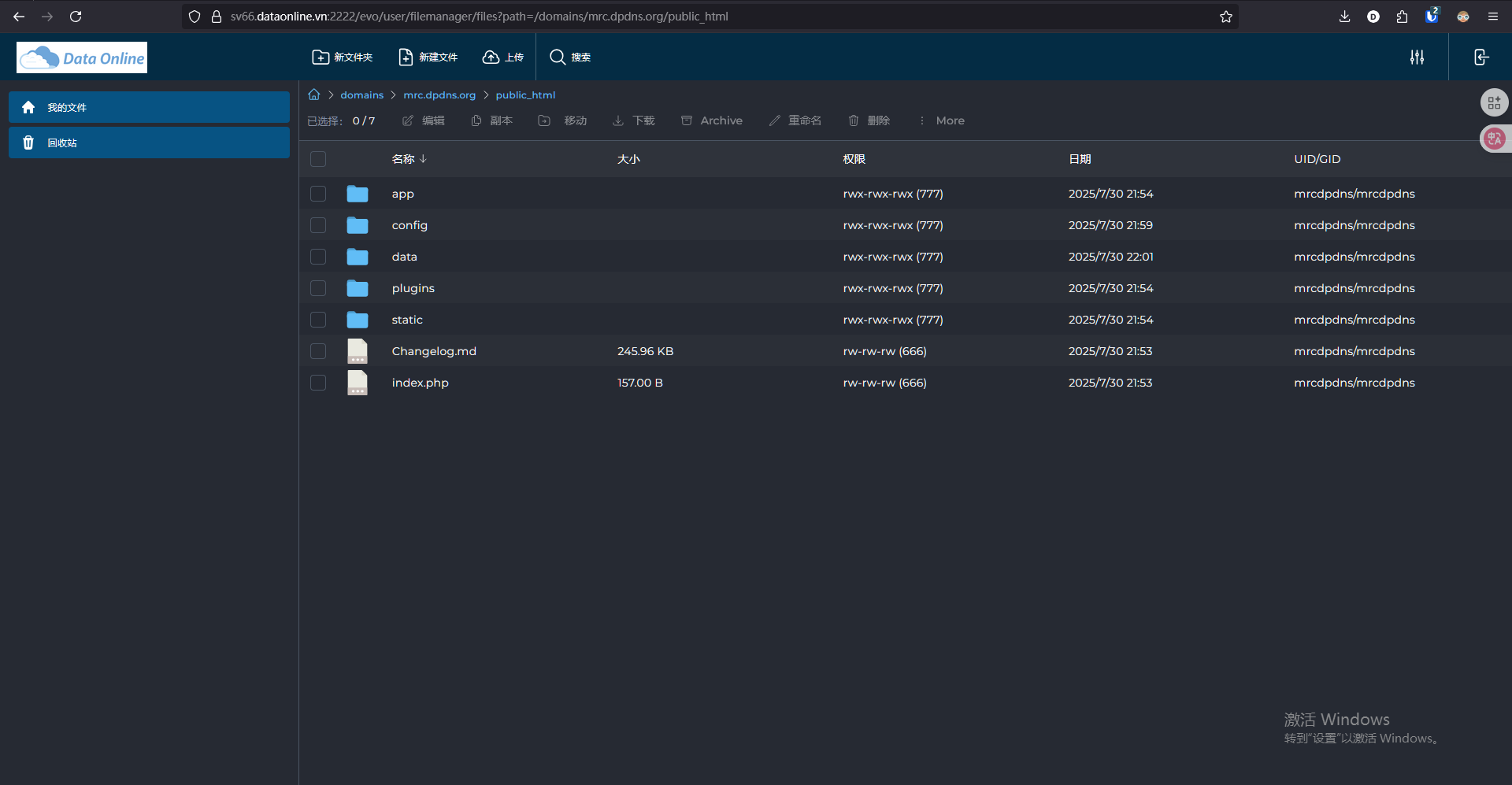Open the search (搜索) tool

(x=570, y=57)
